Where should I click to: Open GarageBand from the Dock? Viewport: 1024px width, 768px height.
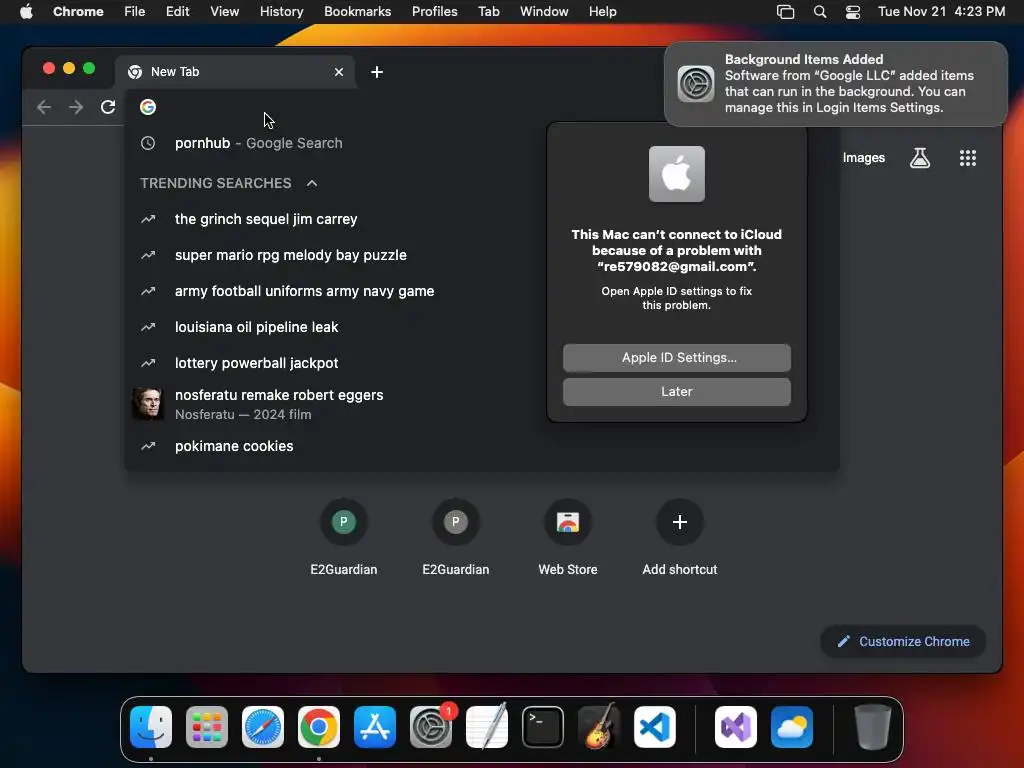tap(599, 727)
